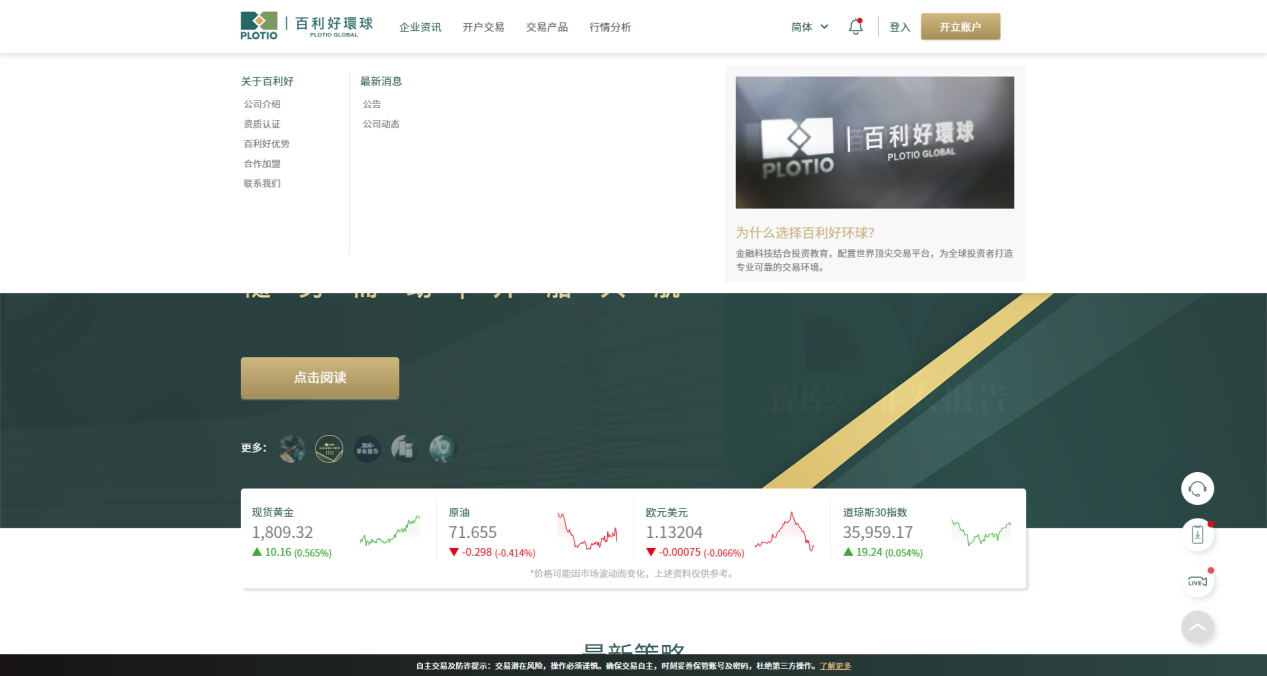The height and width of the screenshot is (676, 1267).
Task: Expand the 简体 language dropdown
Action: (x=809, y=27)
